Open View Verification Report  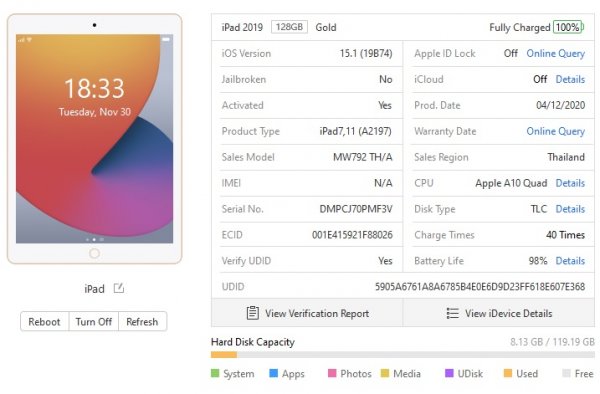[307, 313]
